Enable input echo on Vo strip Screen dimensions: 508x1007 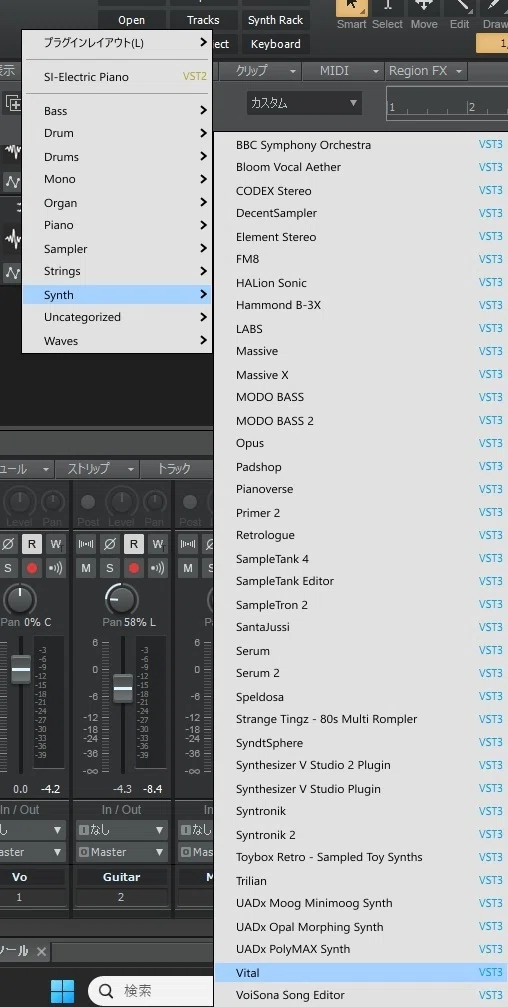tap(56, 568)
